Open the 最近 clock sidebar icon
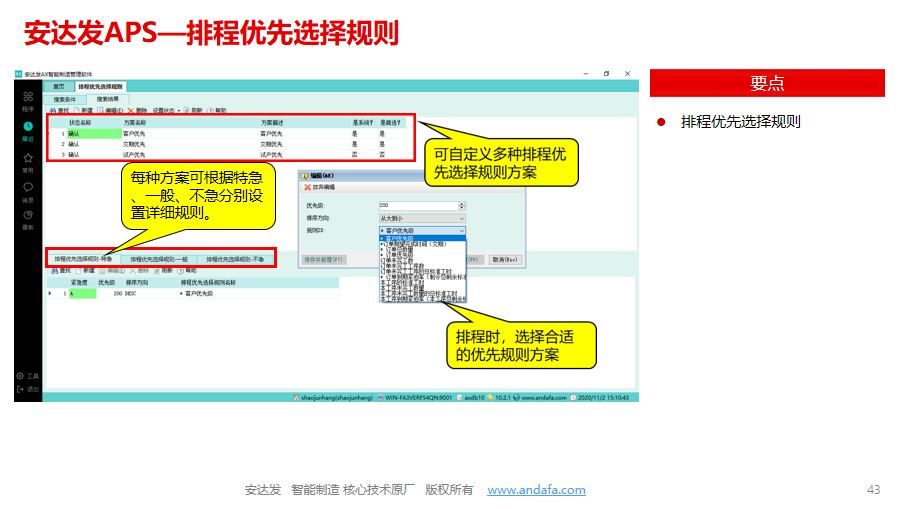 (x=28, y=126)
